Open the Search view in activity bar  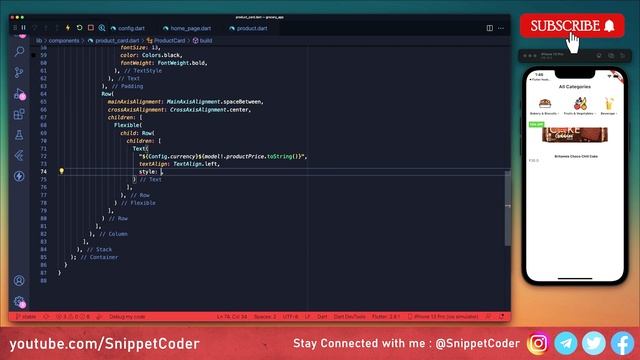click(19, 51)
